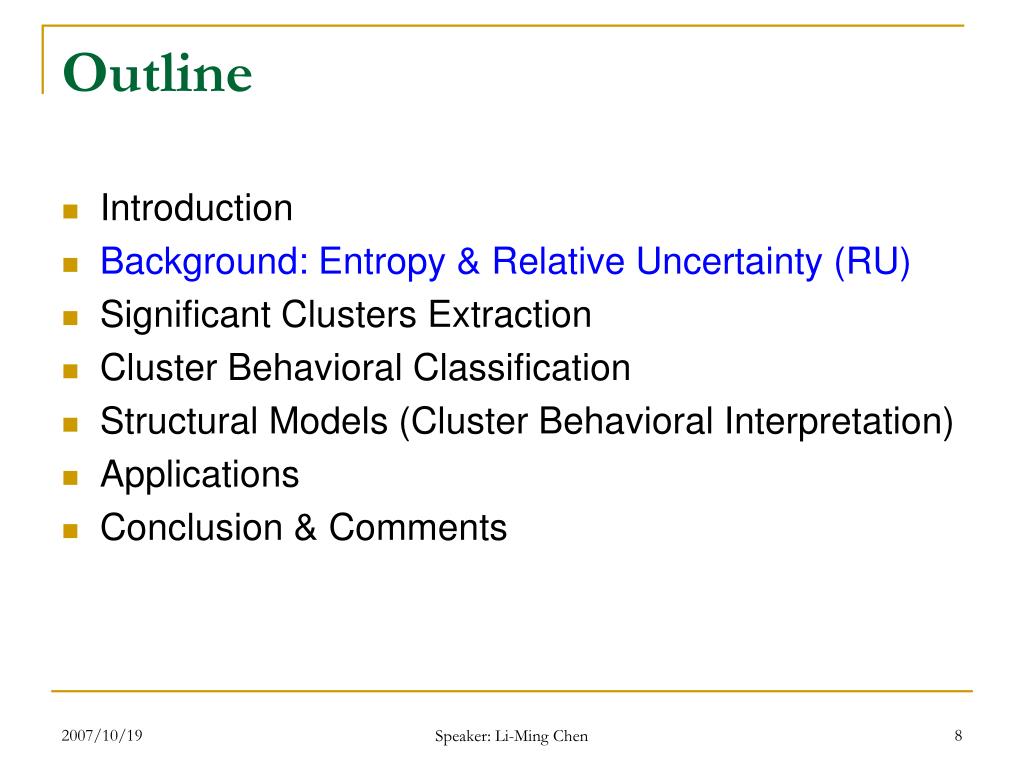Click the date '2007/10/19' in footer
The height and width of the screenshot is (768, 1024).
pyautogui.click(x=102, y=735)
